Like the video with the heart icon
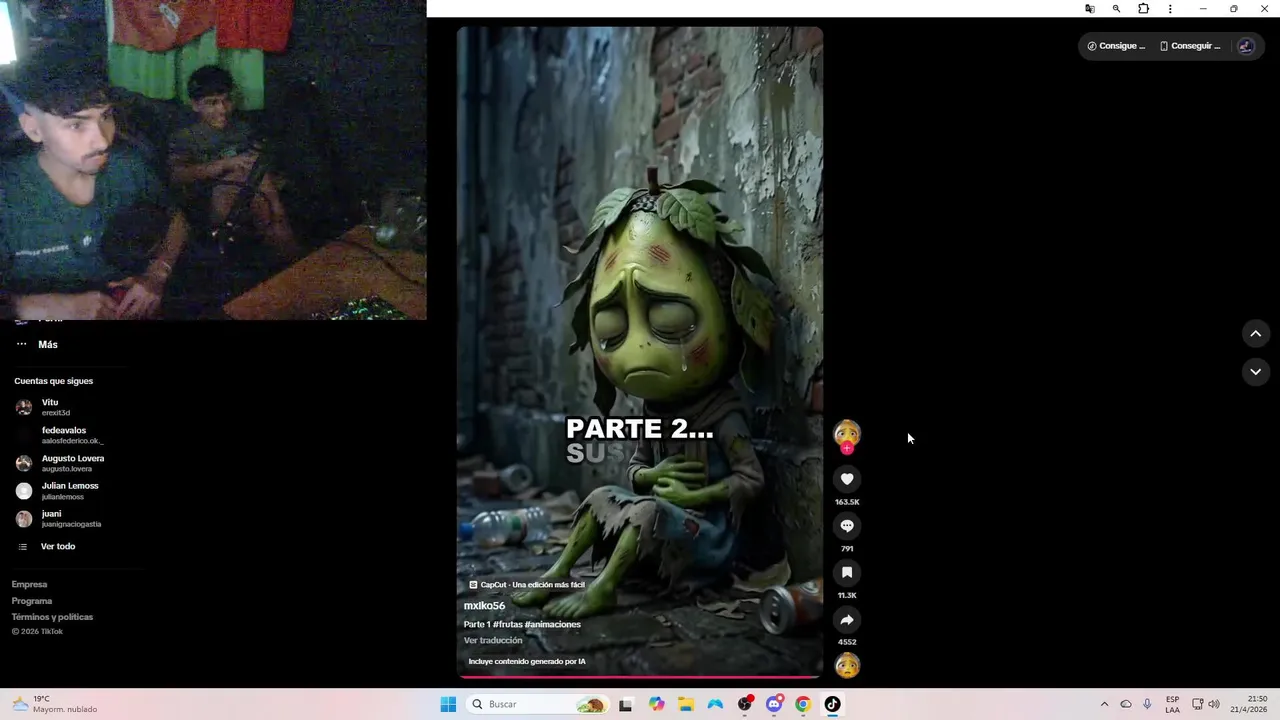 (x=847, y=479)
